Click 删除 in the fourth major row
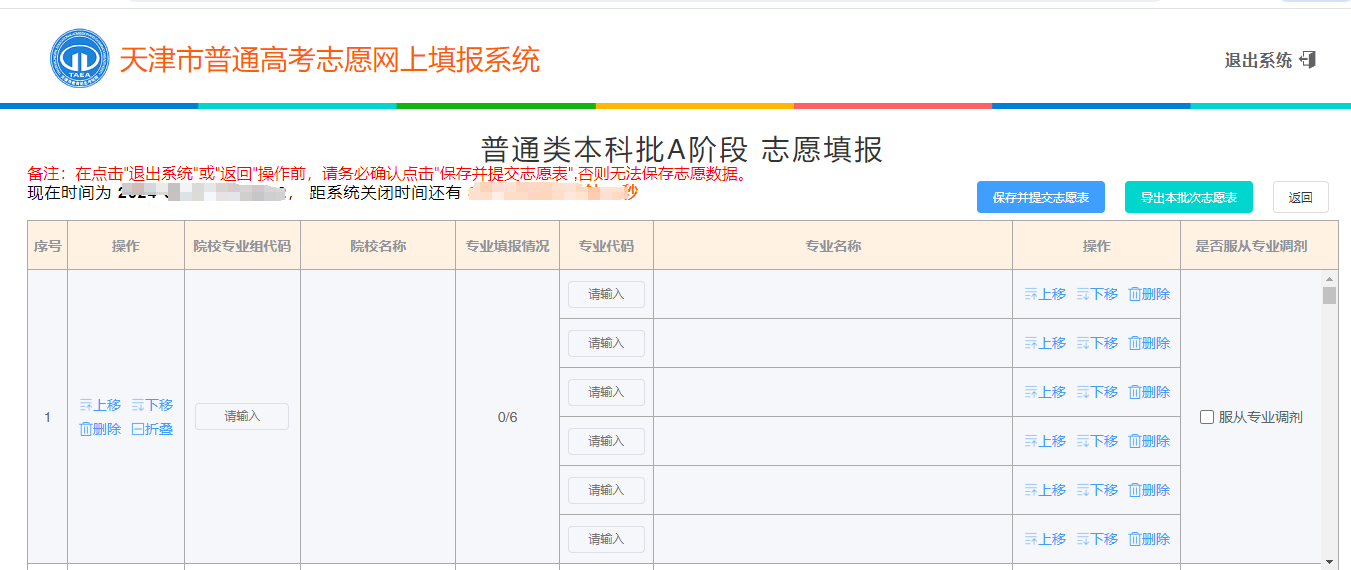 point(1149,441)
